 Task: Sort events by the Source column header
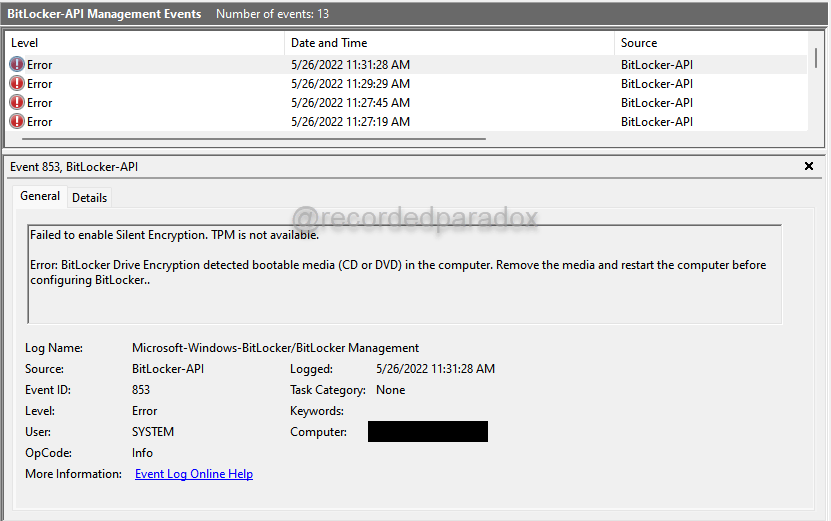click(x=711, y=43)
